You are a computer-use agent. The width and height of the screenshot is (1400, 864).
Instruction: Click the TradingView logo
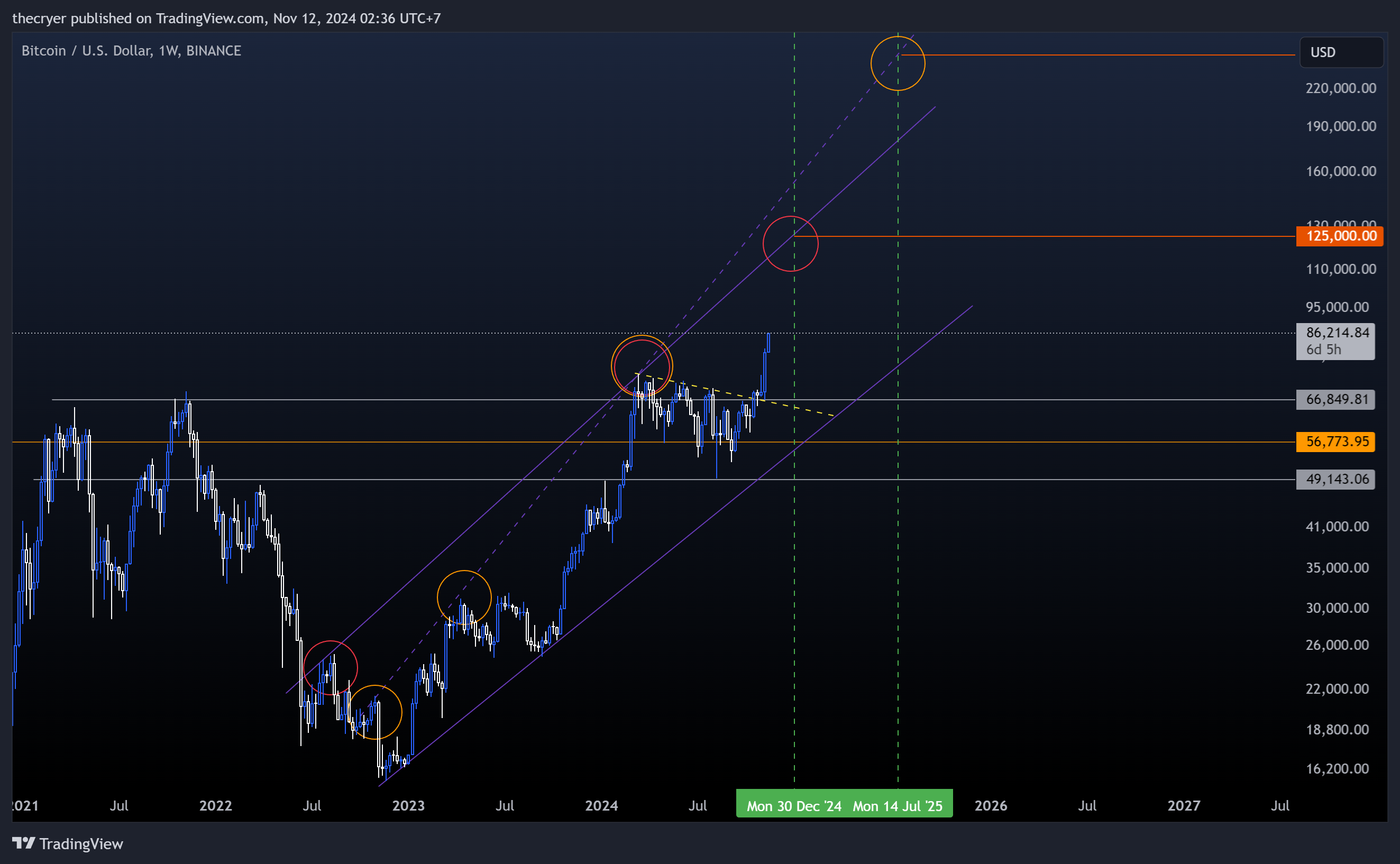click(x=67, y=843)
